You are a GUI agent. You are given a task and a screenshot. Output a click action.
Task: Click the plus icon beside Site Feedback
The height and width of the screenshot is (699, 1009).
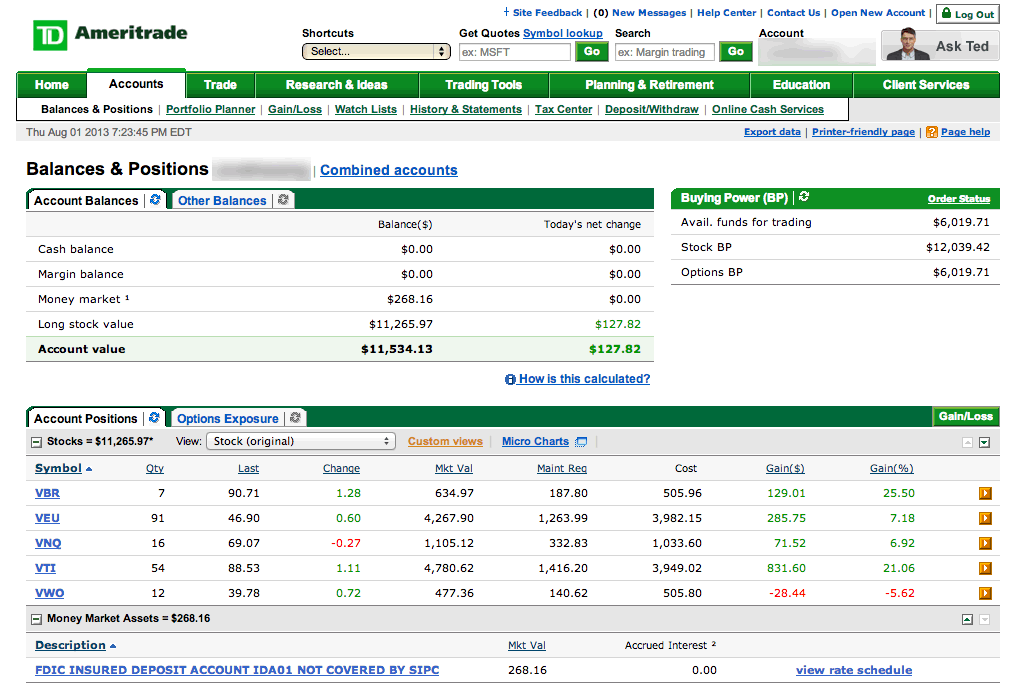point(506,12)
